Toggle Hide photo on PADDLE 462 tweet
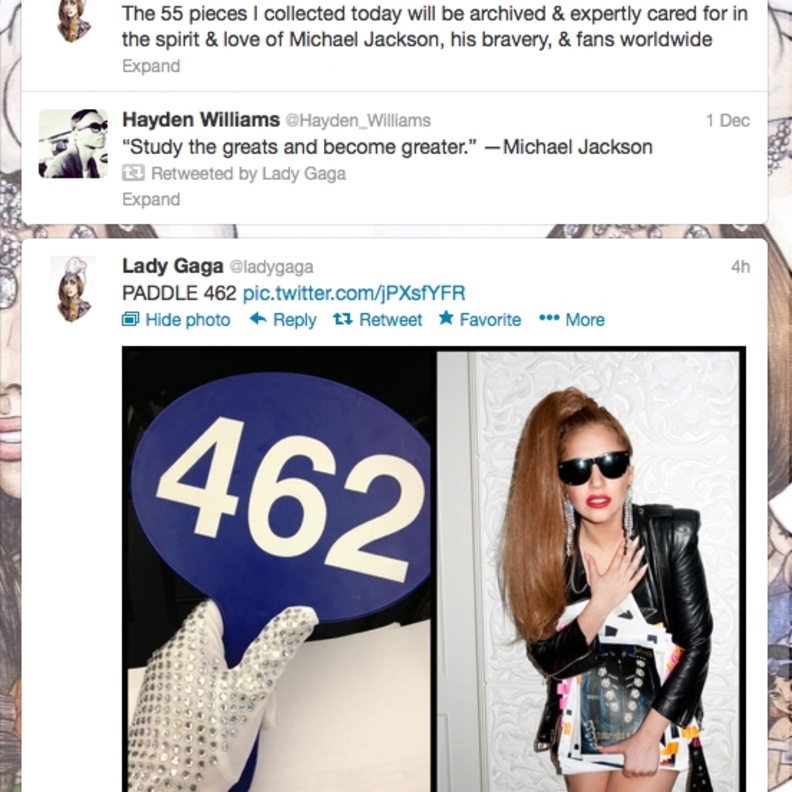792x792 pixels. click(x=176, y=320)
